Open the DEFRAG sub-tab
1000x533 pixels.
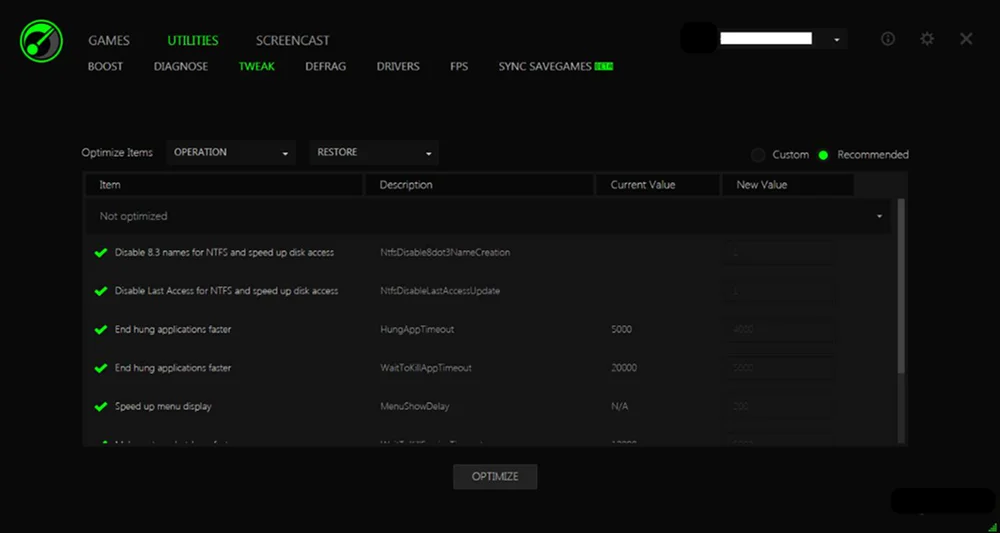(x=325, y=67)
